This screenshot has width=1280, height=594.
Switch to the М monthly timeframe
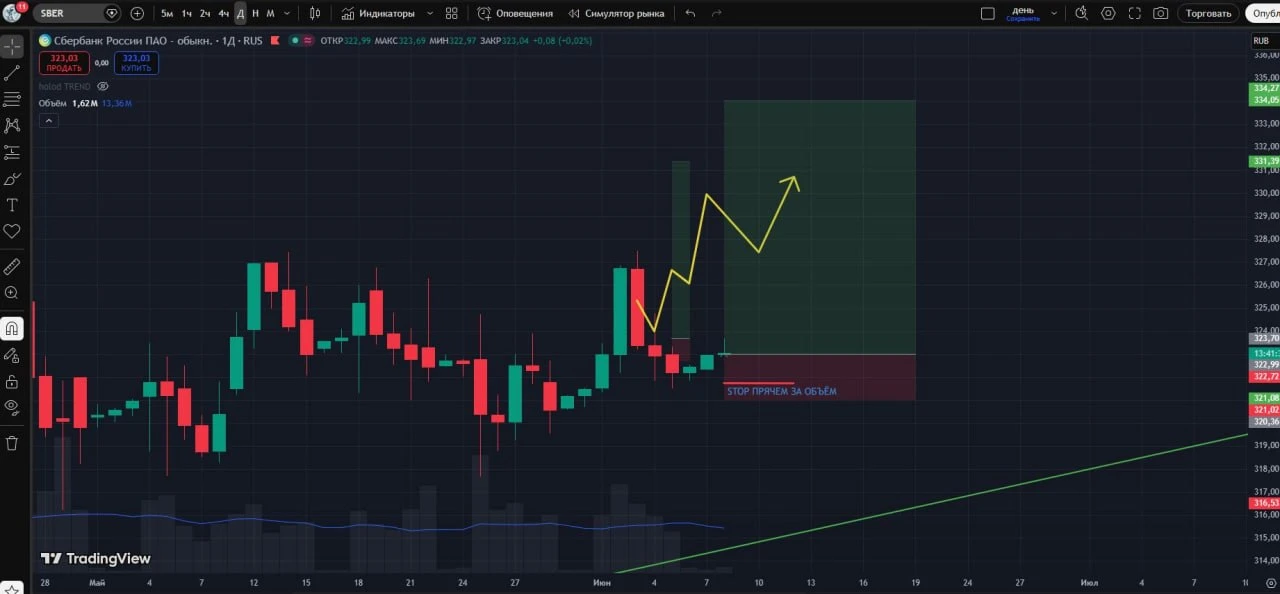270,13
